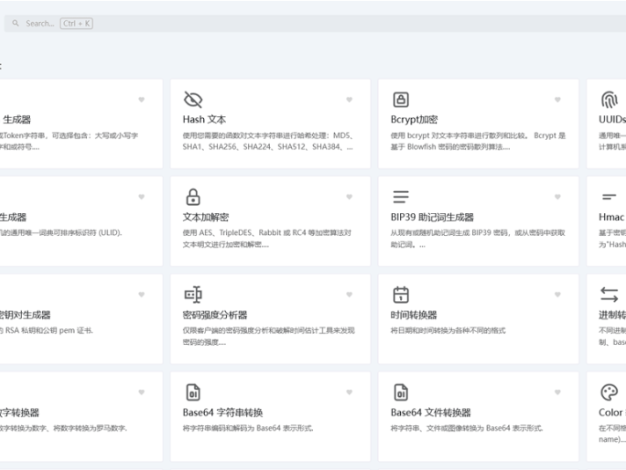Click the 文本加解密 lock icon

tap(193, 197)
